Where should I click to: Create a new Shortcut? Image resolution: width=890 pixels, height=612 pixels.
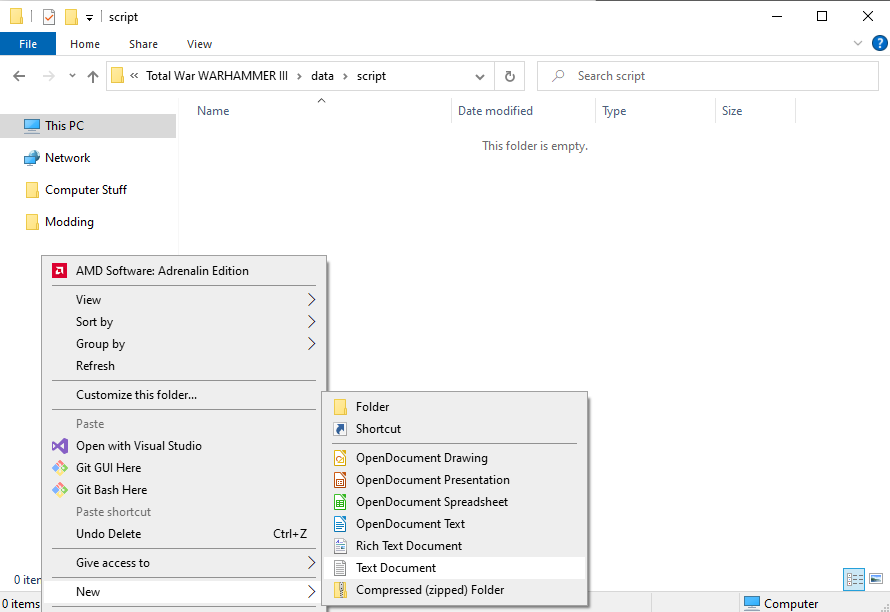[455, 429]
